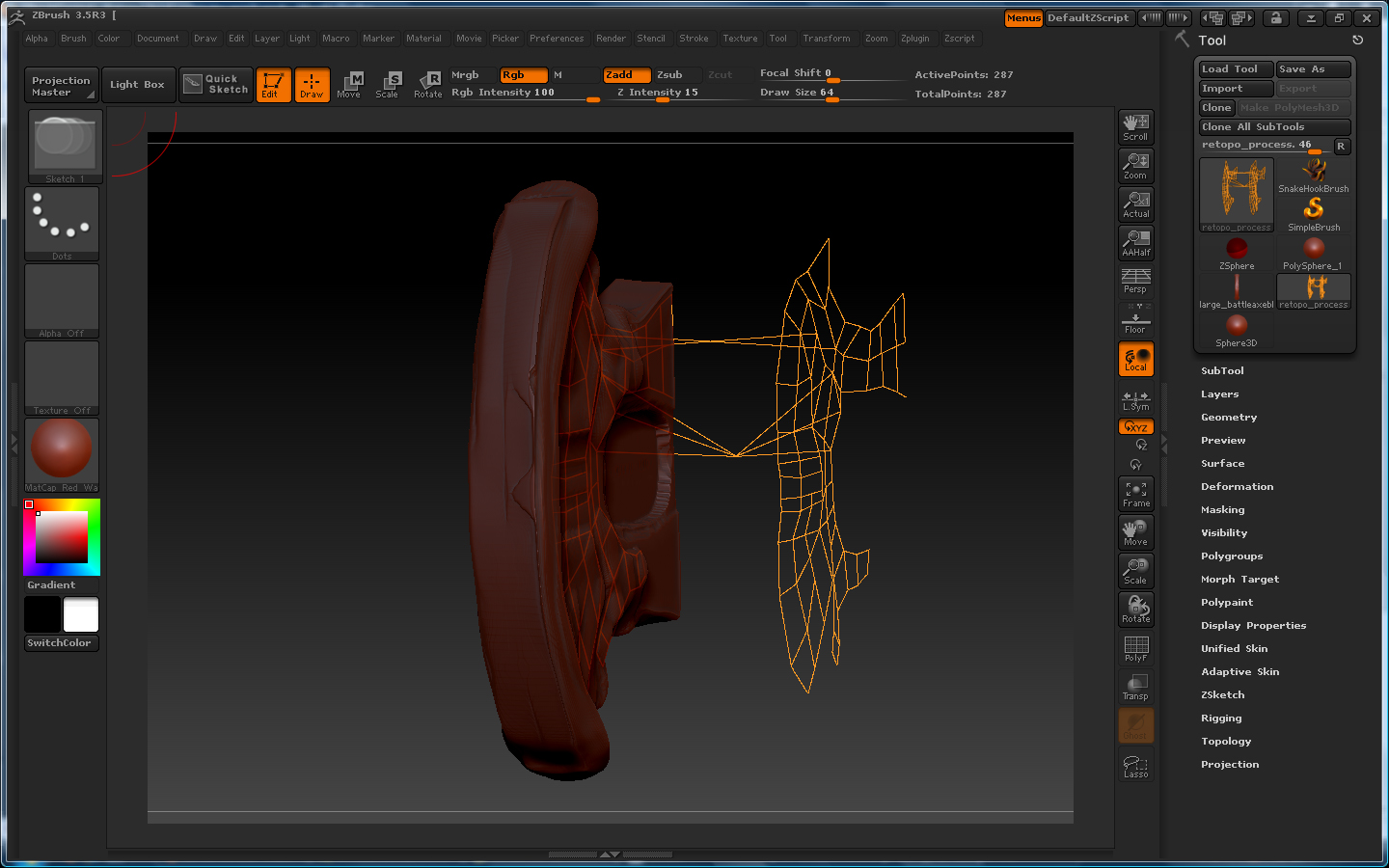Select the Lasso selection icon
Viewport: 1389px width, 868px height.
click(1135, 765)
